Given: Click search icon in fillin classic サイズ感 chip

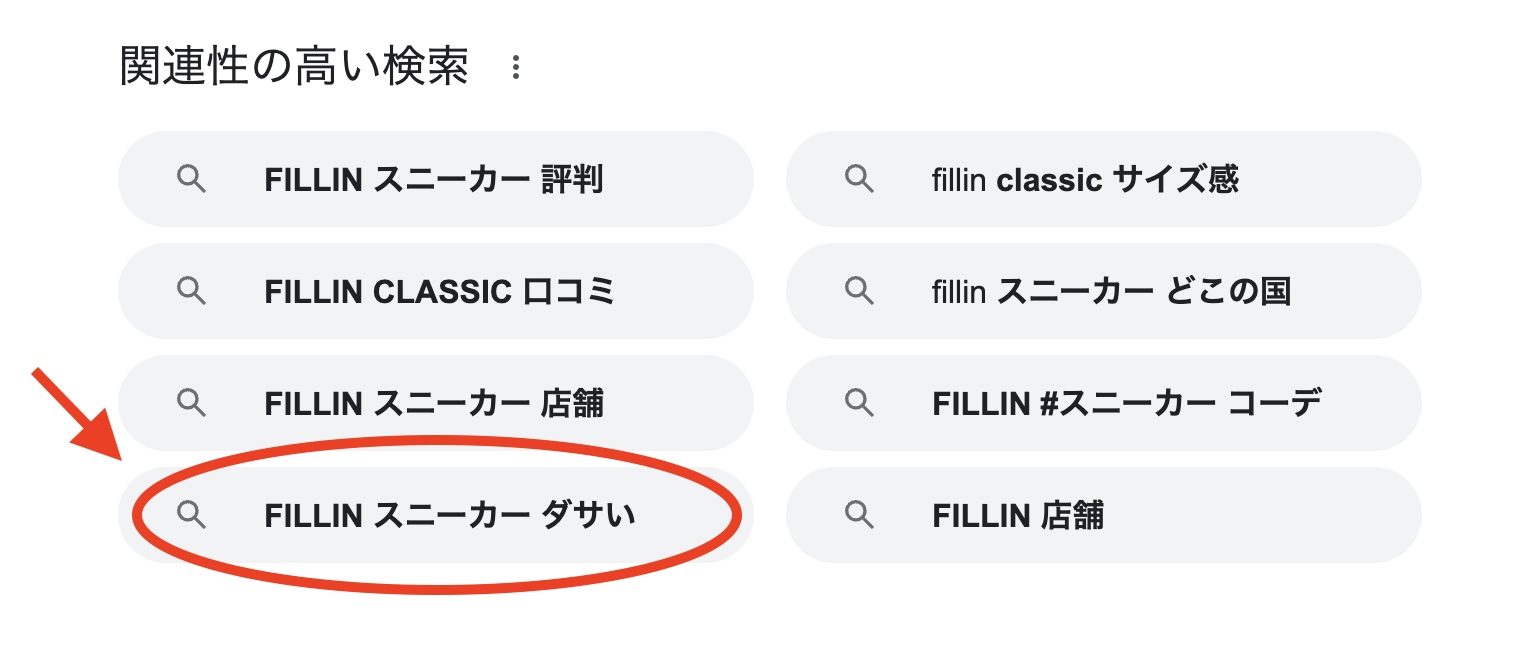Looking at the screenshot, I should (x=859, y=180).
